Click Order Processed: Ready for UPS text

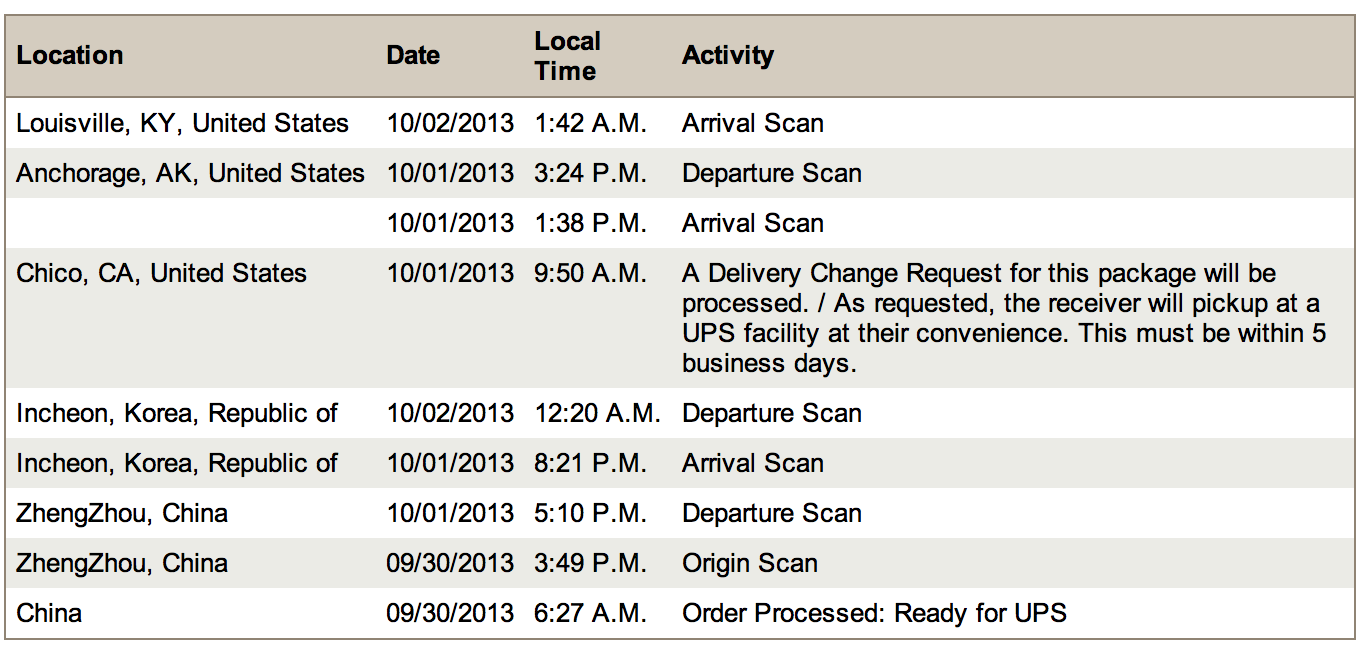pyautogui.click(x=874, y=614)
